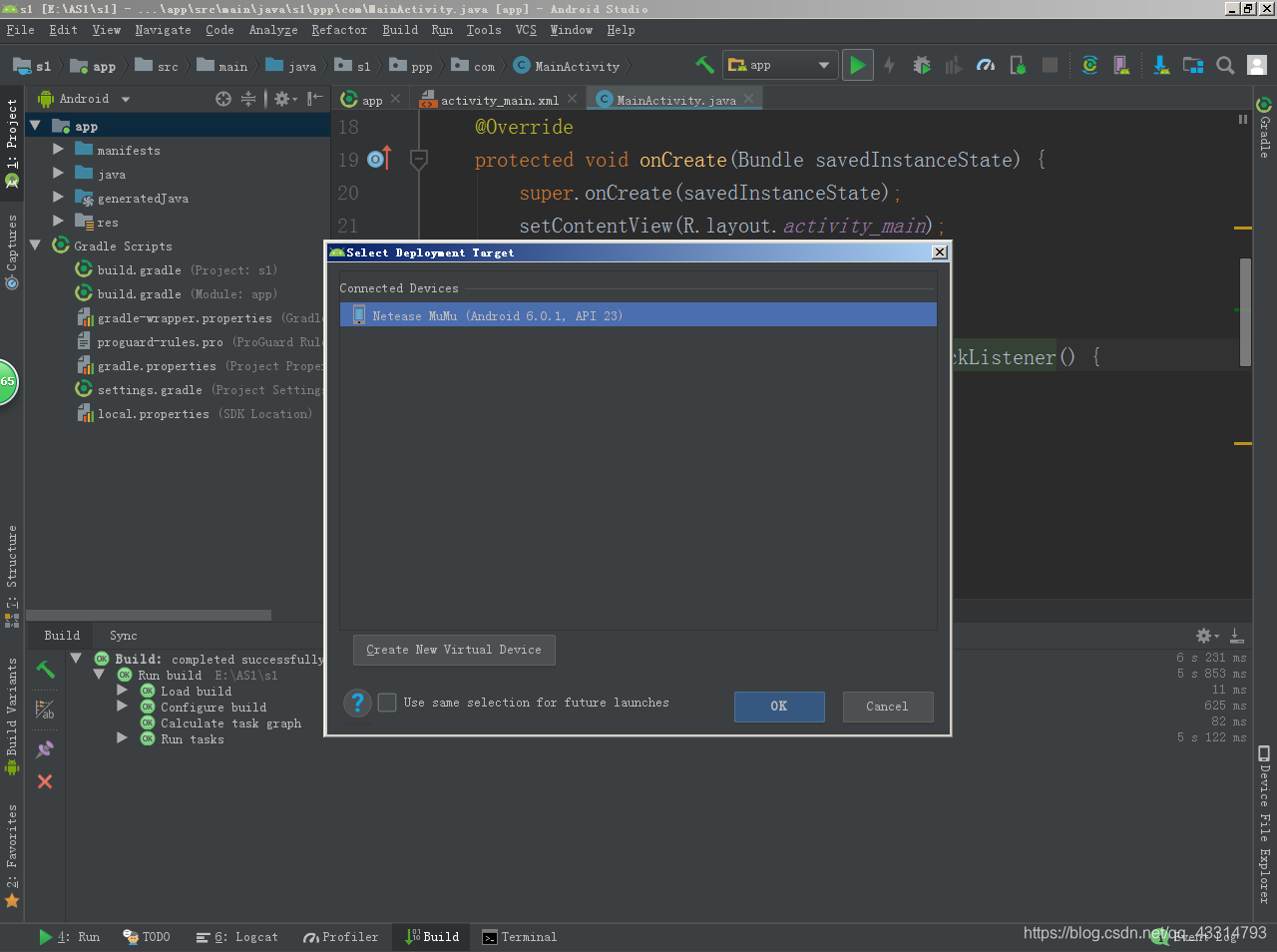Viewport: 1277px width, 952px height.
Task: Open the Profile app gauge icon
Action: [986, 65]
